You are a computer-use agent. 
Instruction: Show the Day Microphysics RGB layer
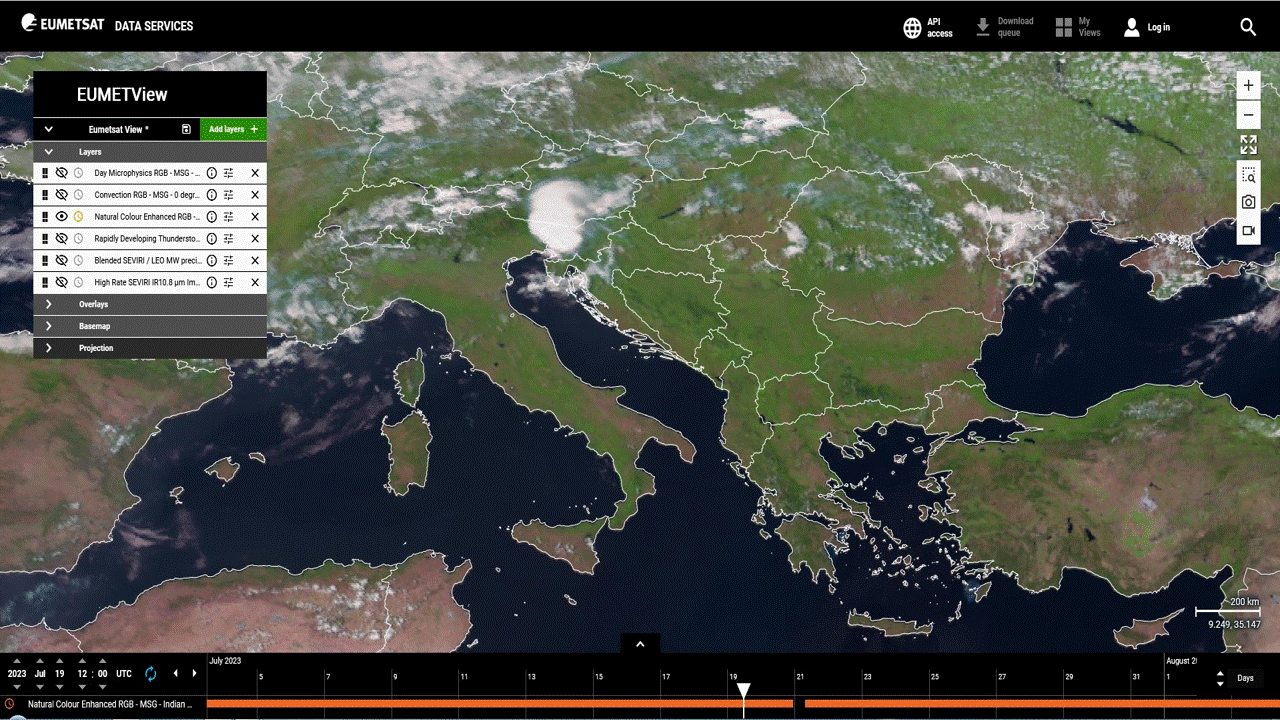(x=61, y=173)
